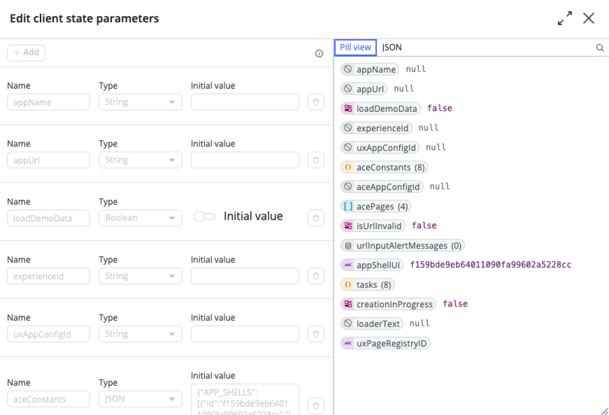Screen dimensions: 609x415
Task: Open the JSON Type dropdown for aceConstants
Action: pyautogui.click(x=140, y=399)
